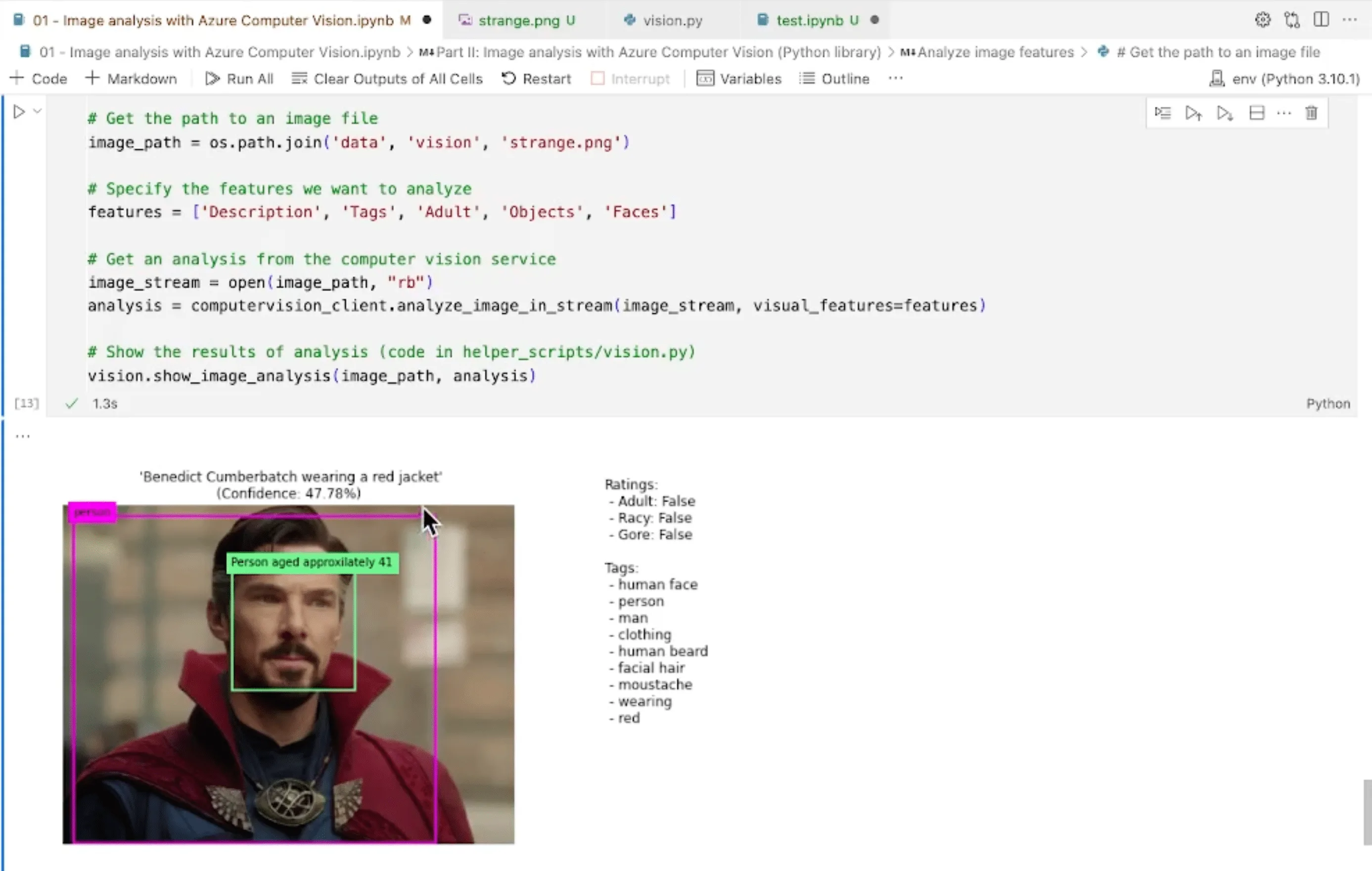Click in code line image_path = os.path.join
The image size is (1372, 871).
tap(359, 142)
